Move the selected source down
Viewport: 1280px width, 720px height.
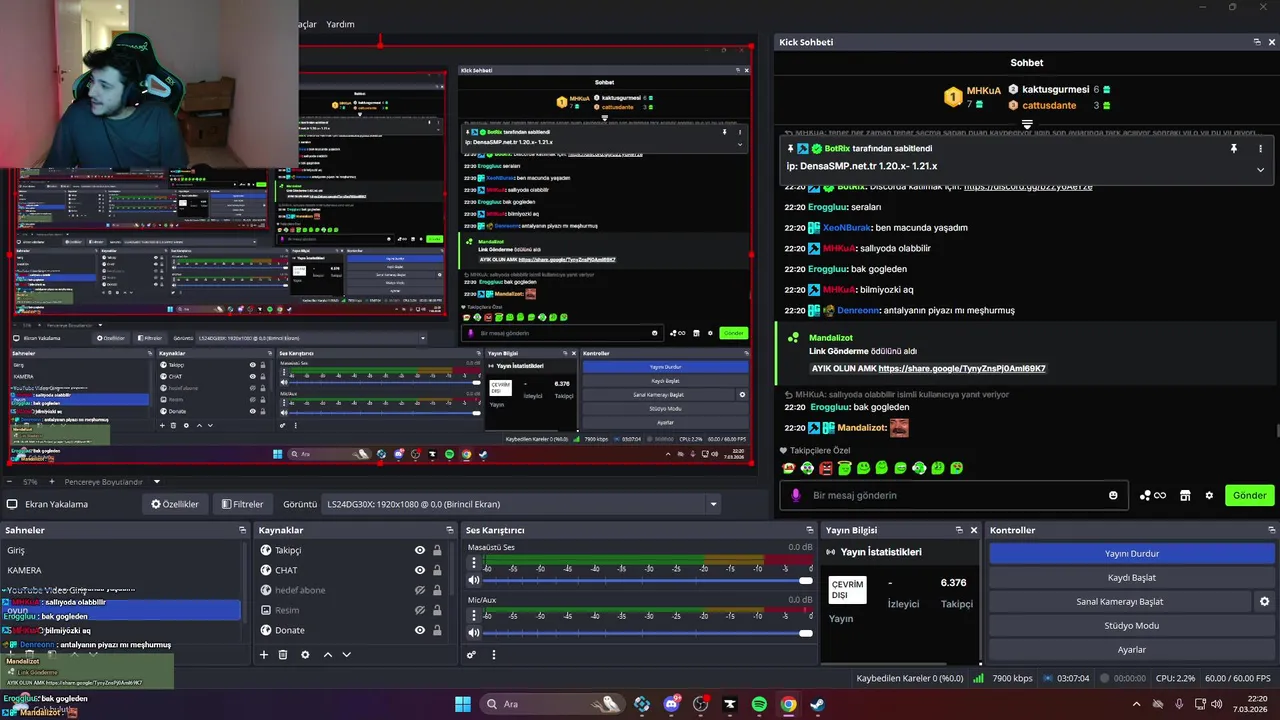346,655
